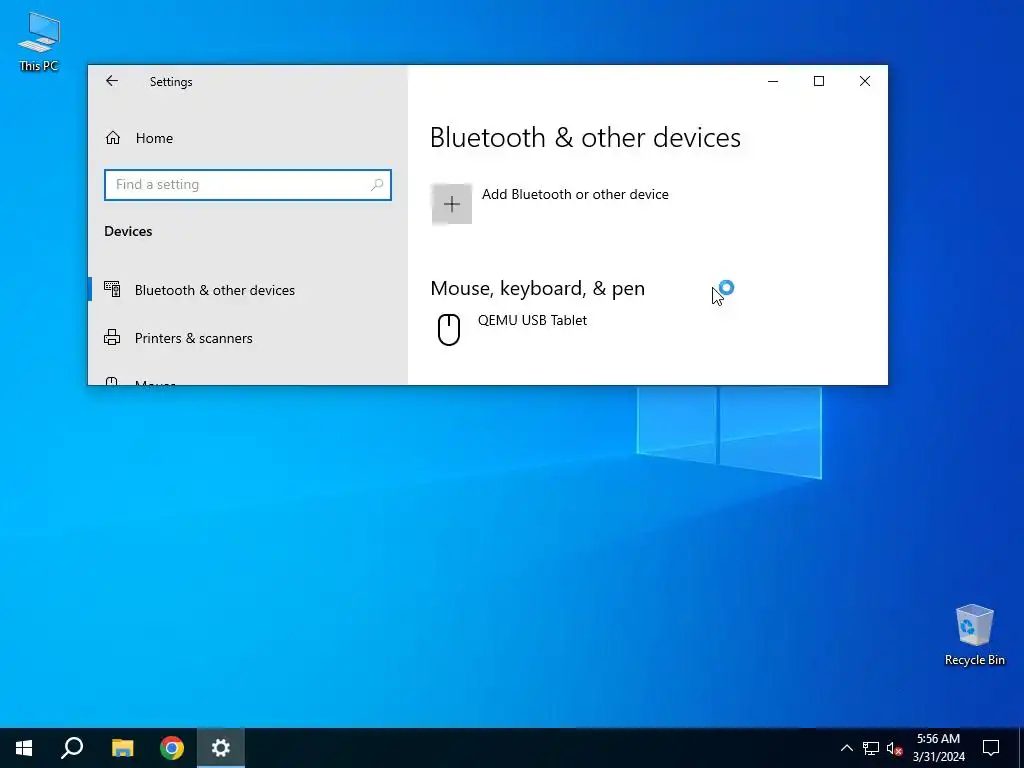The width and height of the screenshot is (1024, 768).
Task: Select the Recycle Bin desktop icon
Action: (974, 635)
